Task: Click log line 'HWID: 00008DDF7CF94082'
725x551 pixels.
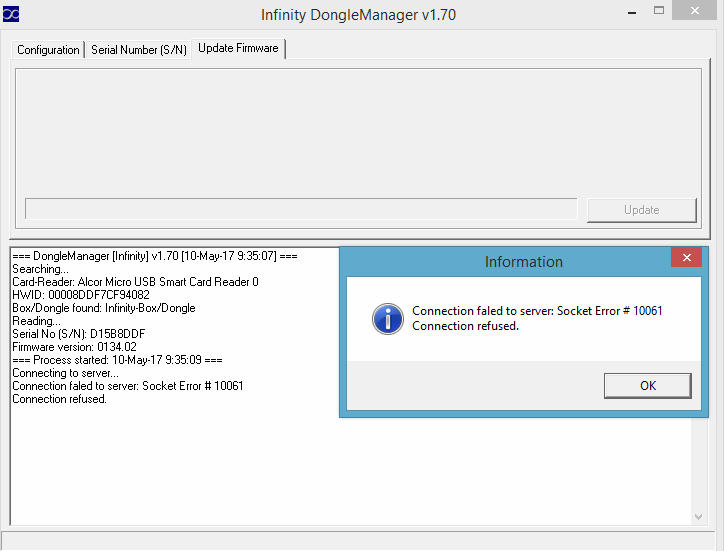Action: [81, 295]
